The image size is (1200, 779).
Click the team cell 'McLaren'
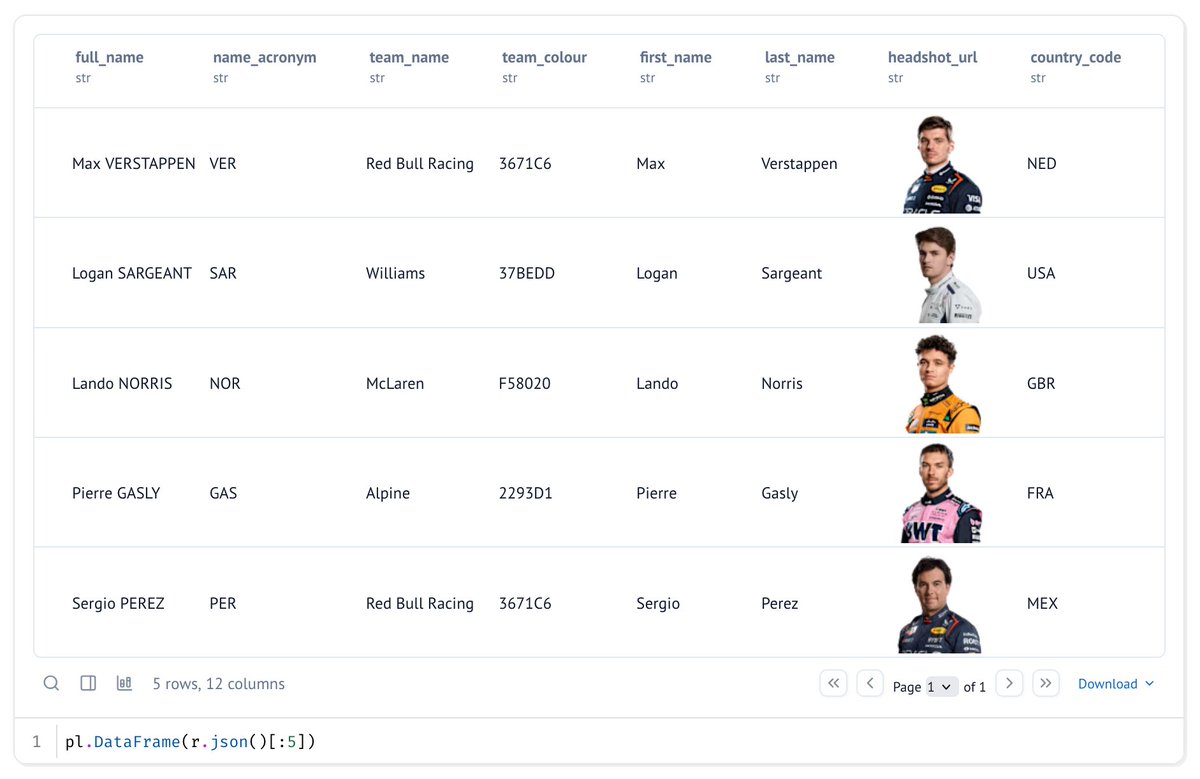(x=395, y=383)
